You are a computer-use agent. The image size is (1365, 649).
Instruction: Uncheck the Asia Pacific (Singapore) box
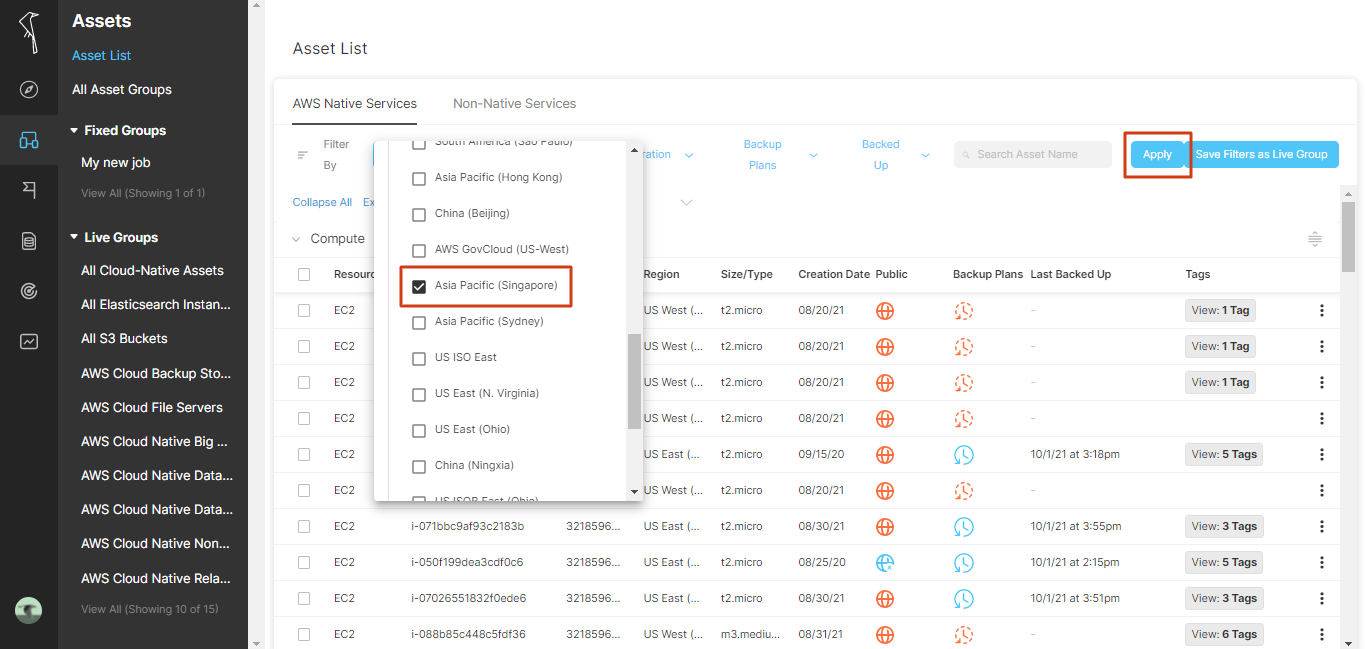pyautogui.click(x=419, y=286)
